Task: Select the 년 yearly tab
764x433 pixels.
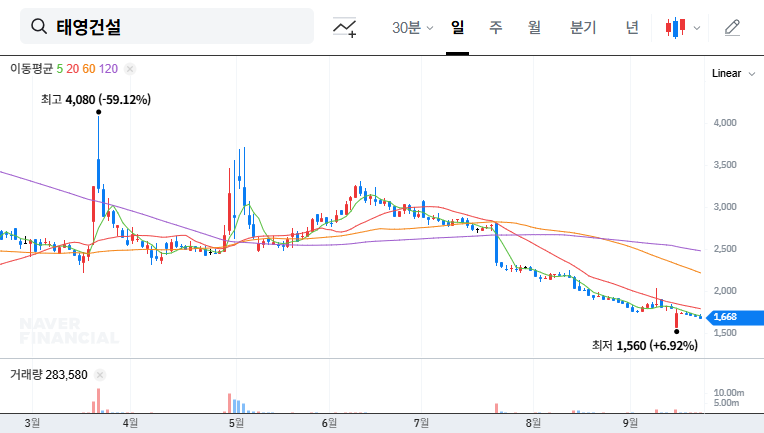Action: point(632,27)
